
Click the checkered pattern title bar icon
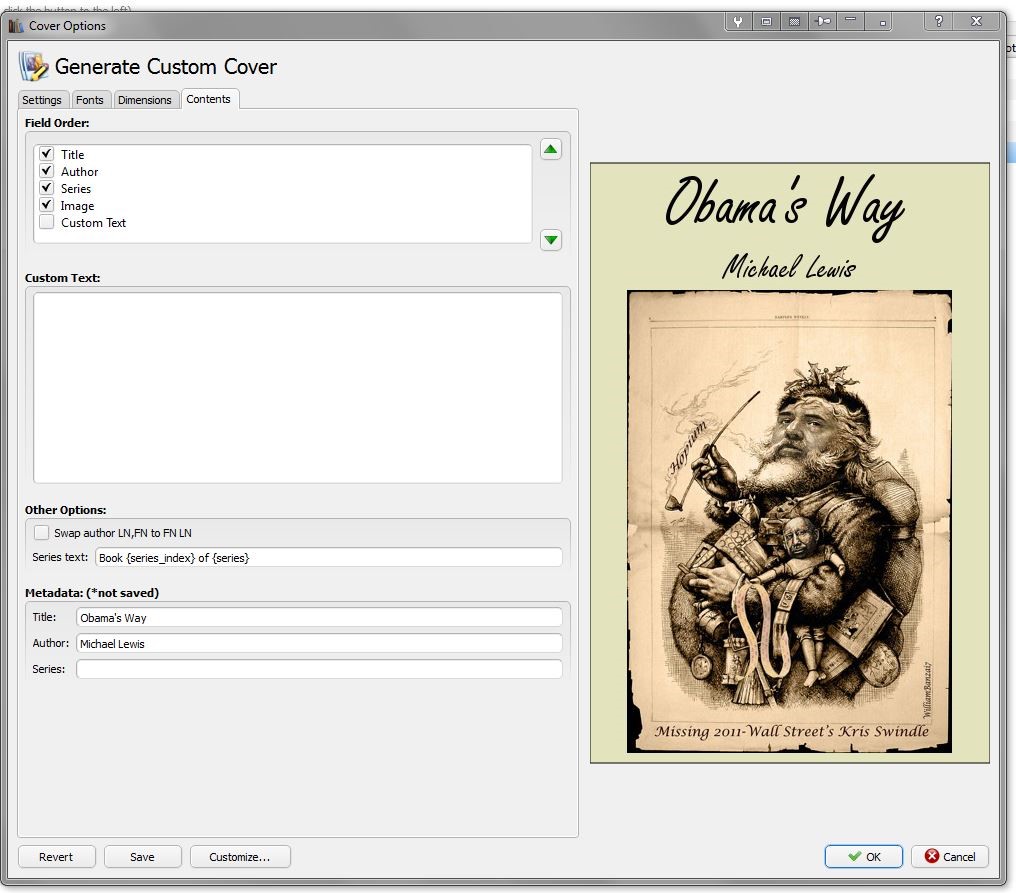click(795, 21)
